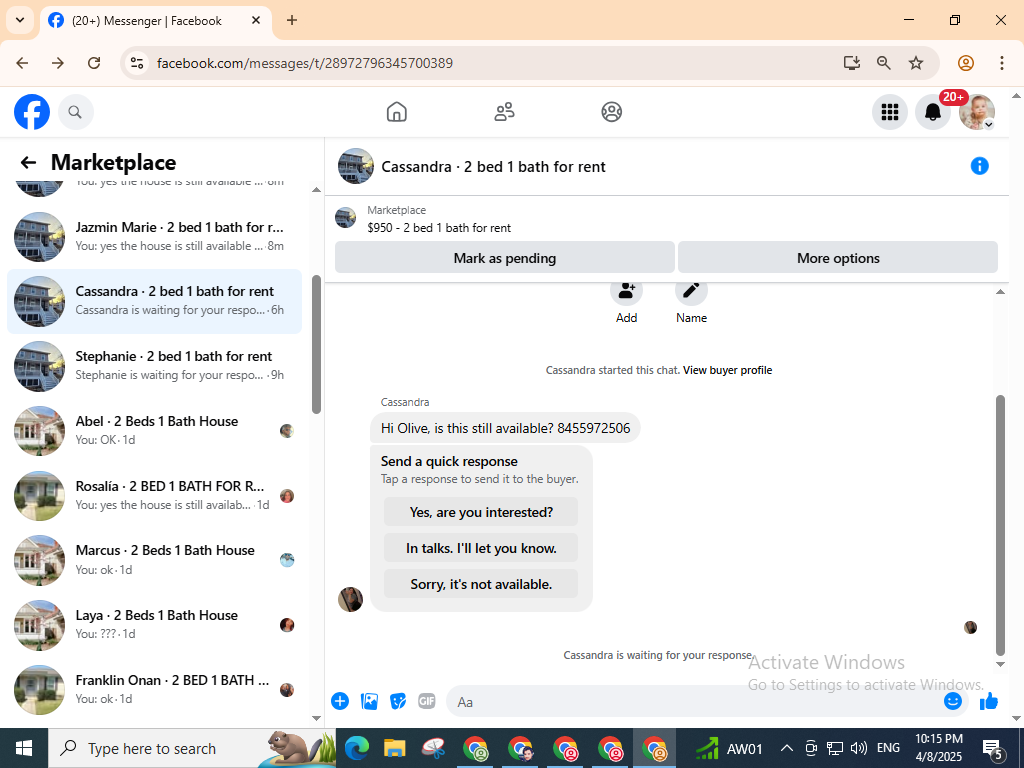Click the chat messages scrollbar thumb
This screenshot has height=768, width=1024.
[1000, 524]
